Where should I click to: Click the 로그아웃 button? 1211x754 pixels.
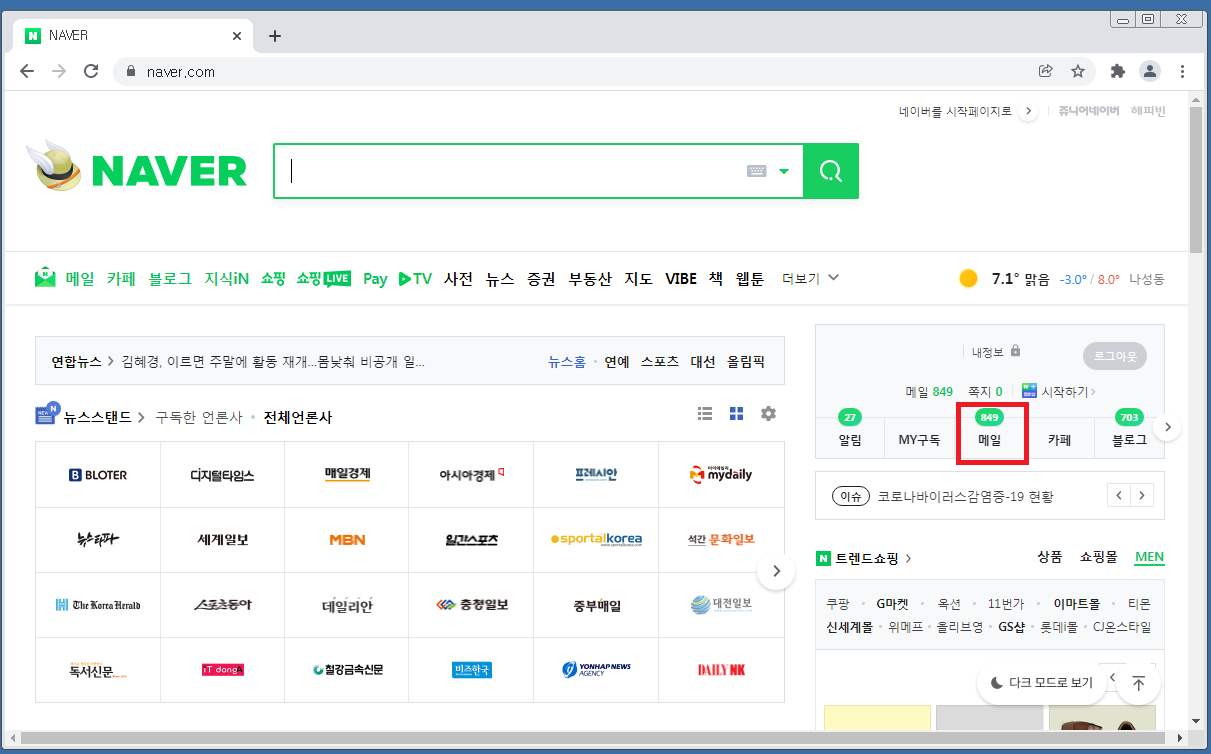(x=1115, y=356)
